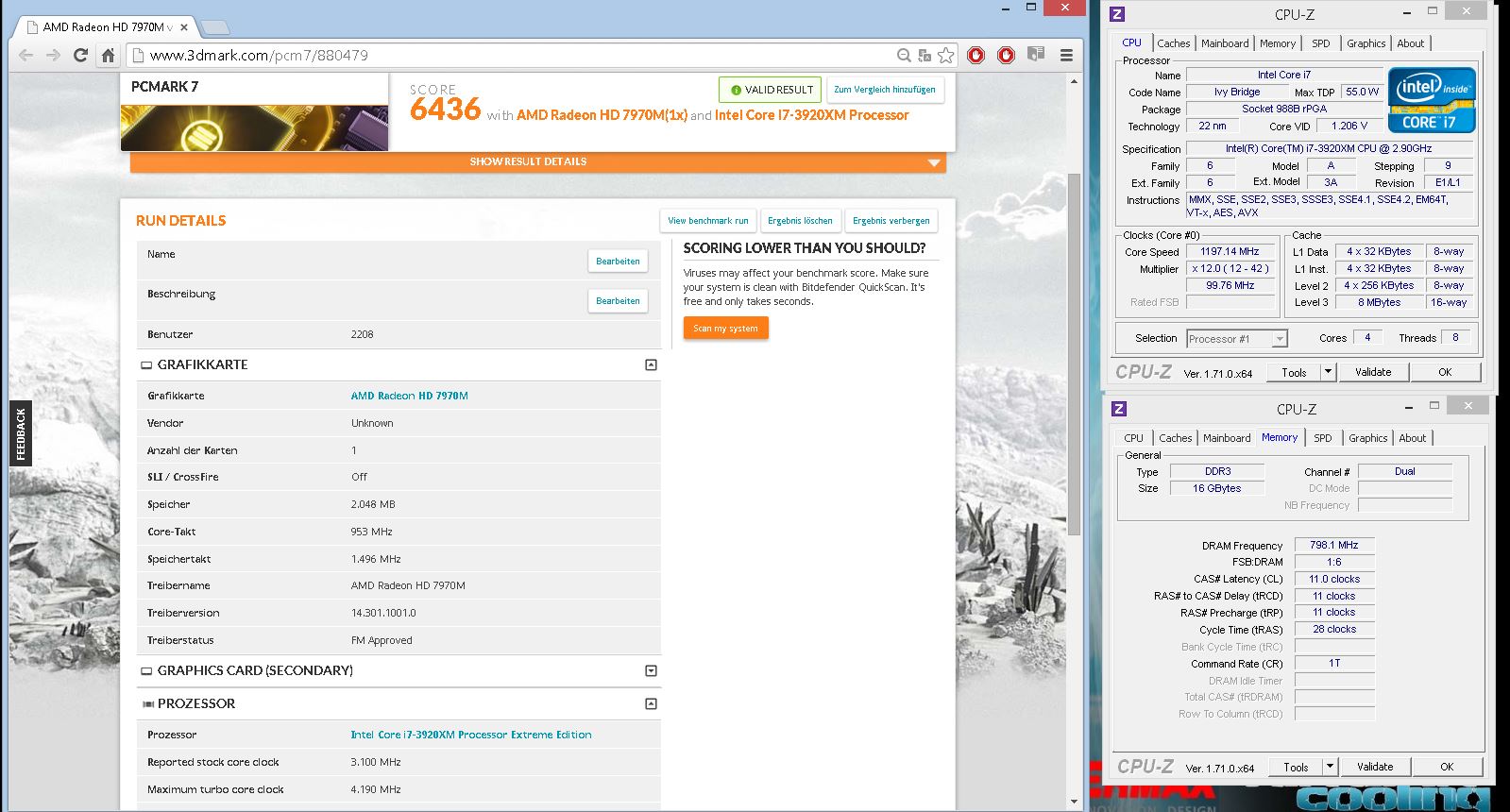The width and height of the screenshot is (1510, 812).
Task: Click Benutzer value 2208
Action: (x=363, y=334)
